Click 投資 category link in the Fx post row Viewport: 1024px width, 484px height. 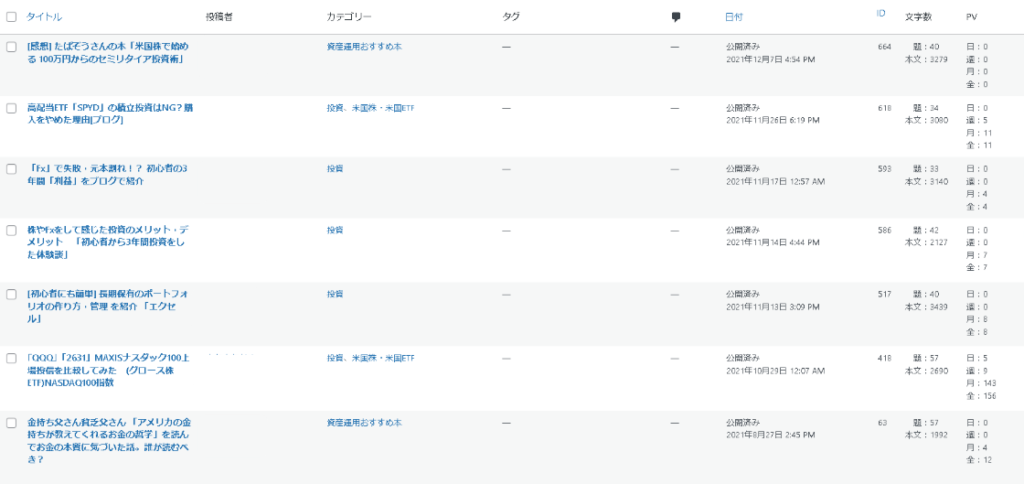tap(335, 170)
